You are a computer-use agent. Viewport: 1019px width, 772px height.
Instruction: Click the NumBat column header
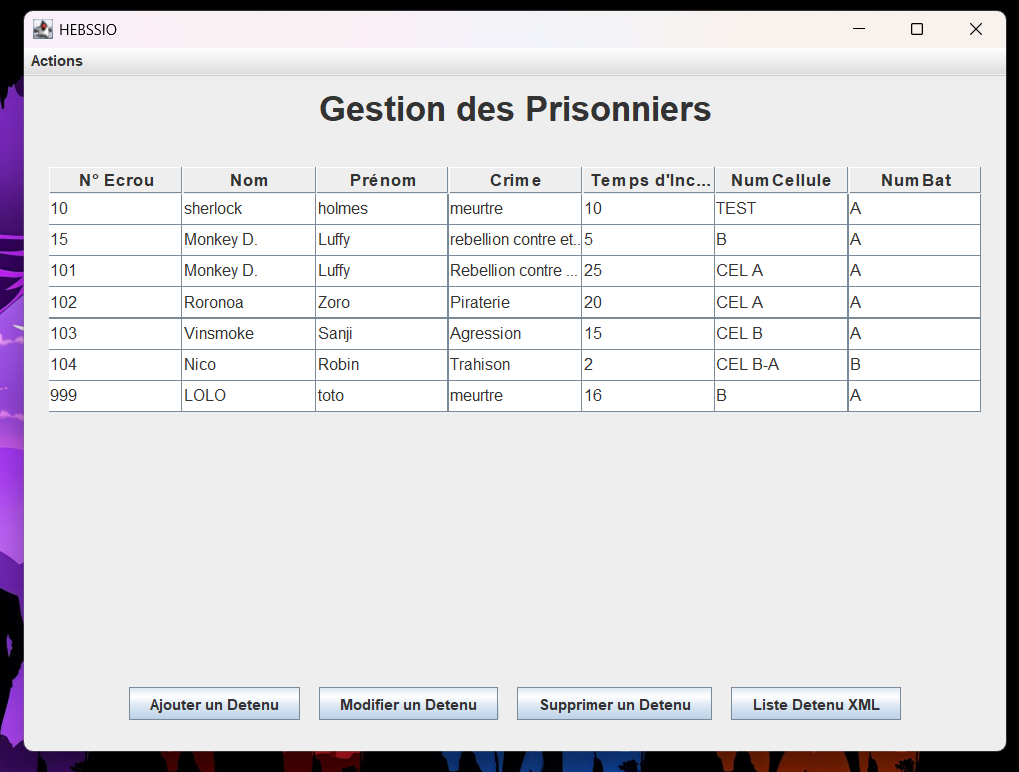point(915,180)
